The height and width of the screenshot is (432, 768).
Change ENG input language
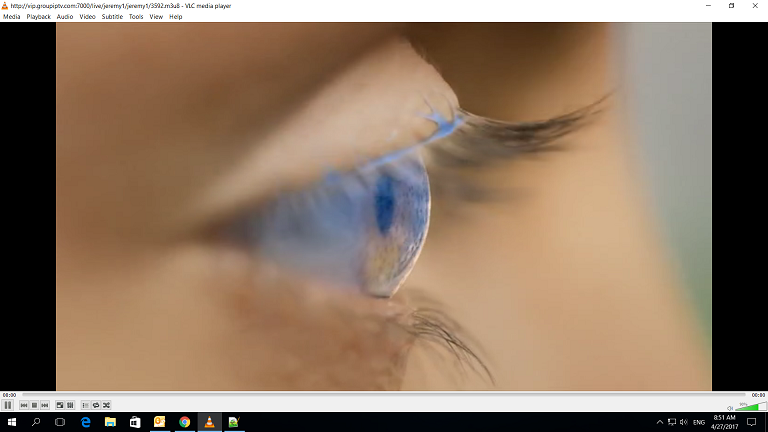tap(699, 422)
